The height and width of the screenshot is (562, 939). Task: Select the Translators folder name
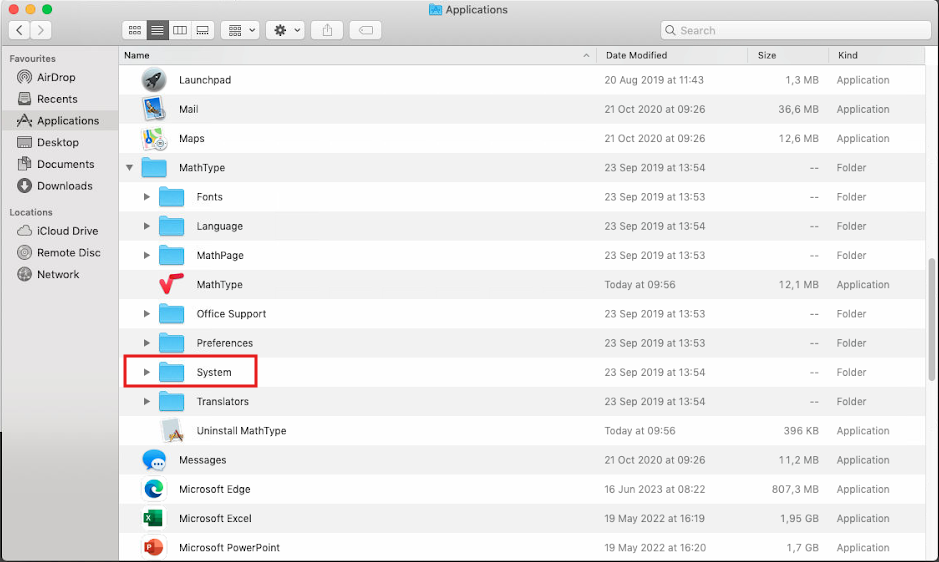pos(222,401)
